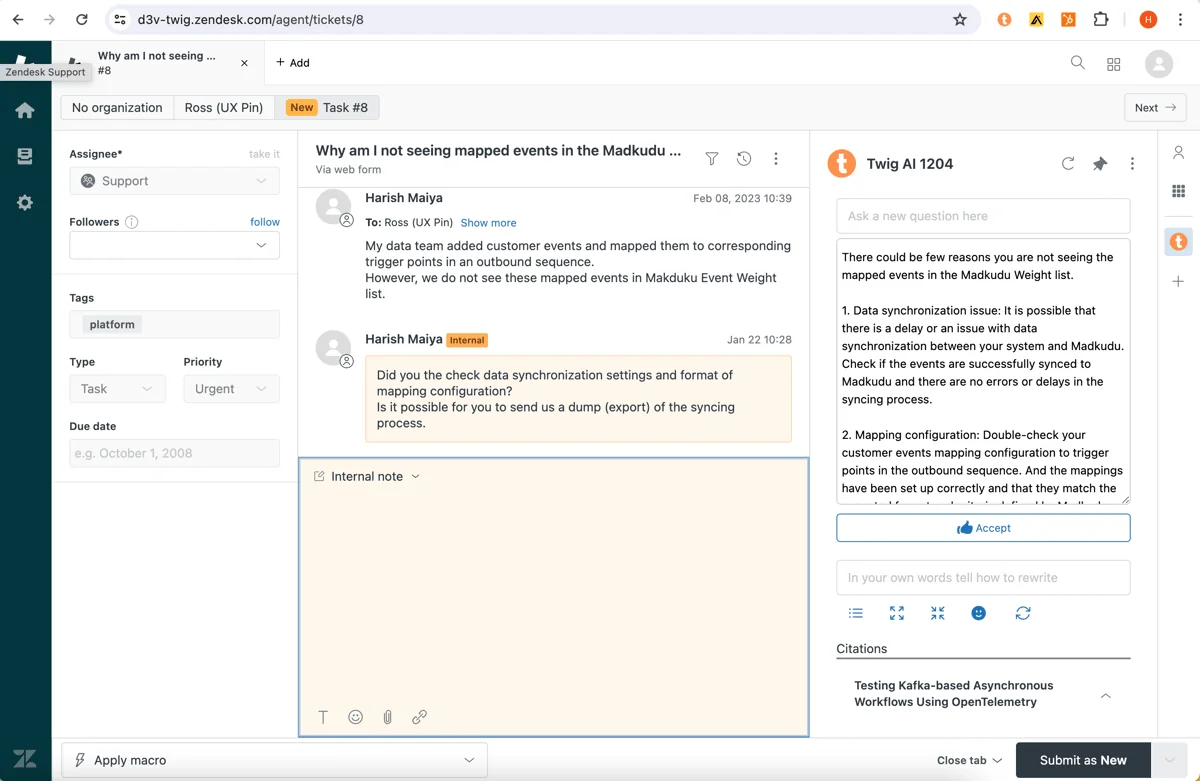Switch reply mode via Internal note dropdown

tap(367, 476)
